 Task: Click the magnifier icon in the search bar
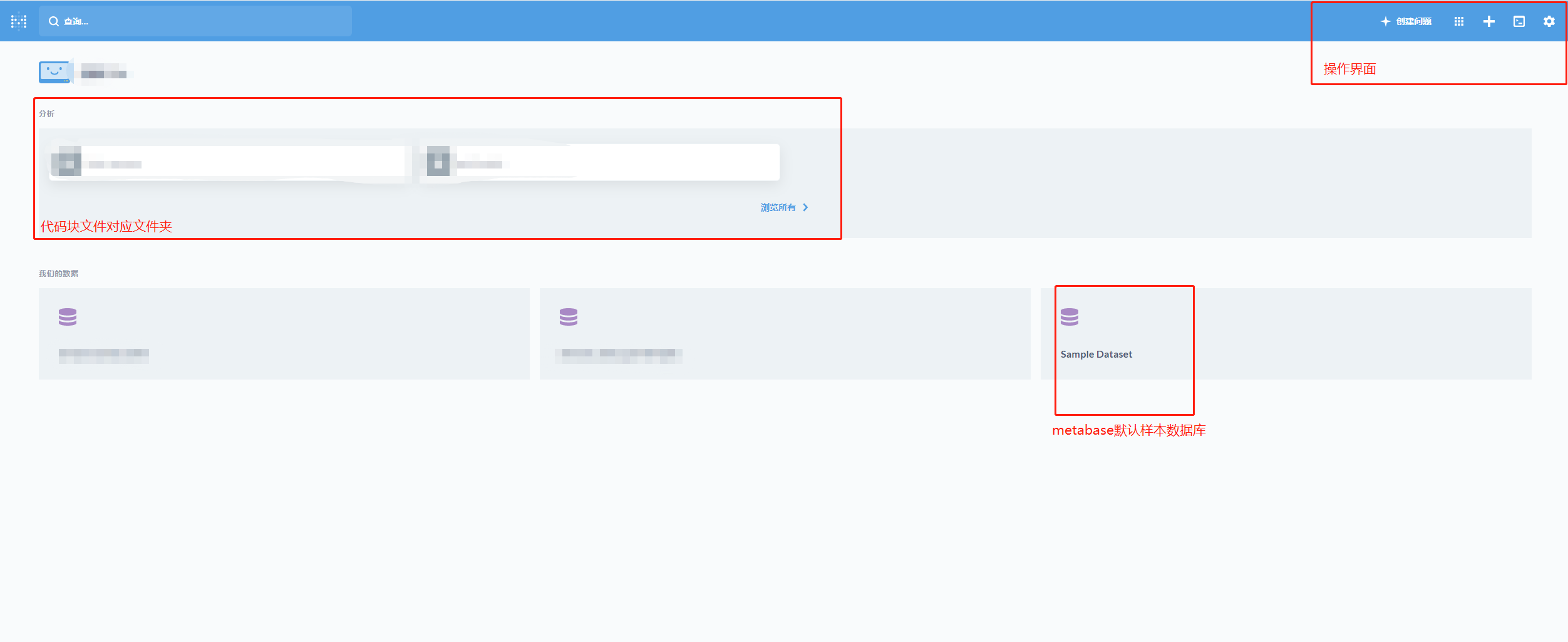(x=54, y=21)
